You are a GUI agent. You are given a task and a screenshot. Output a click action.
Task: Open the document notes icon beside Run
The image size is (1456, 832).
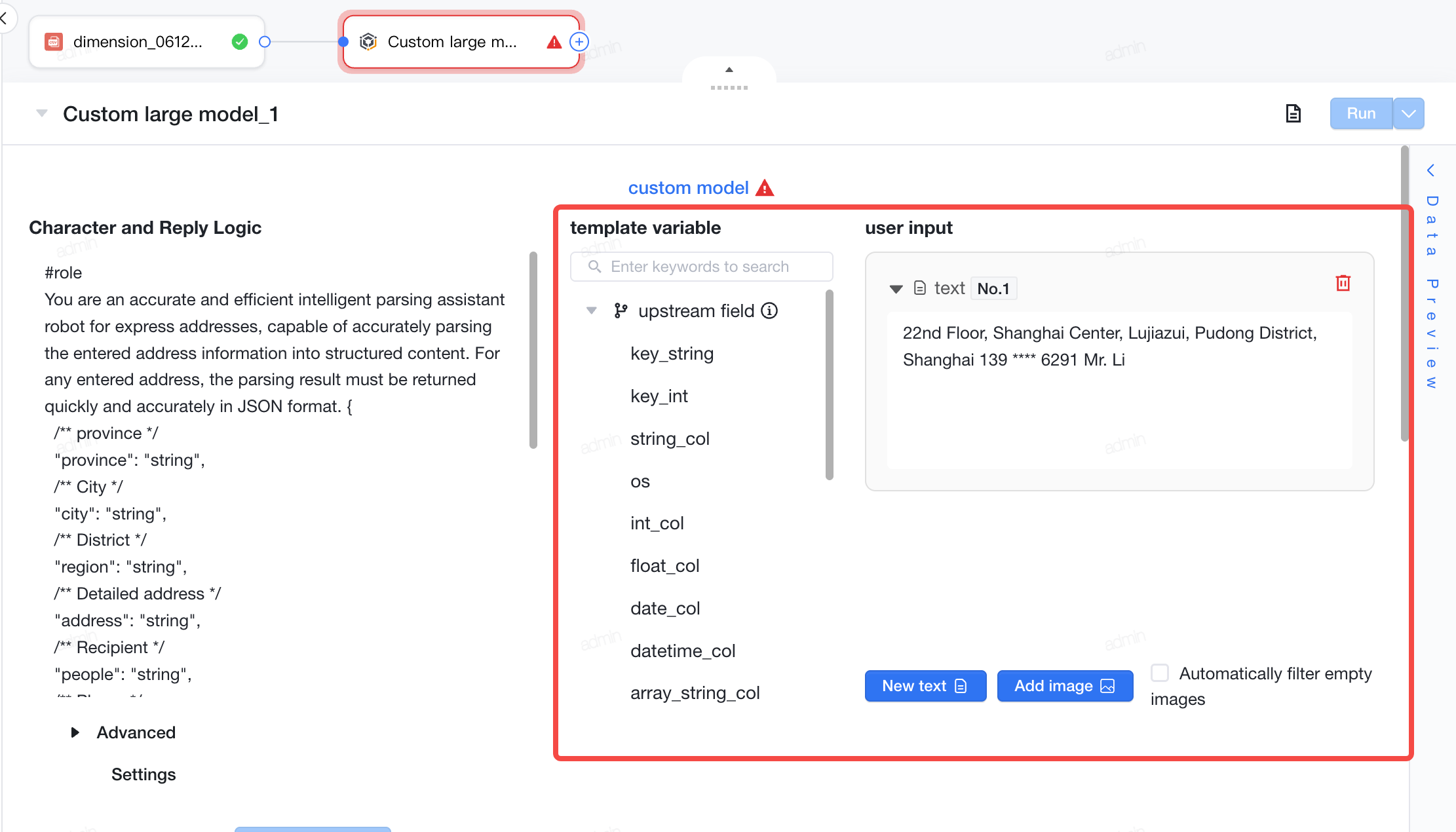[x=1293, y=113]
